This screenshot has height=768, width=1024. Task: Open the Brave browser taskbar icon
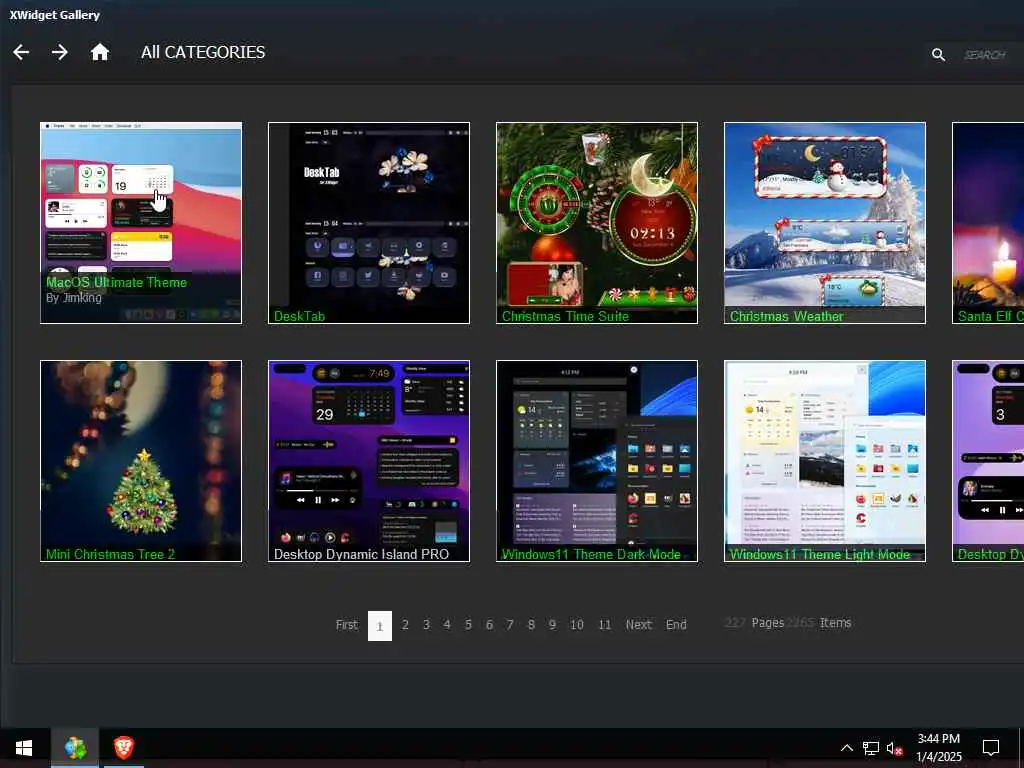pyautogui.click(x=123, y=748)
